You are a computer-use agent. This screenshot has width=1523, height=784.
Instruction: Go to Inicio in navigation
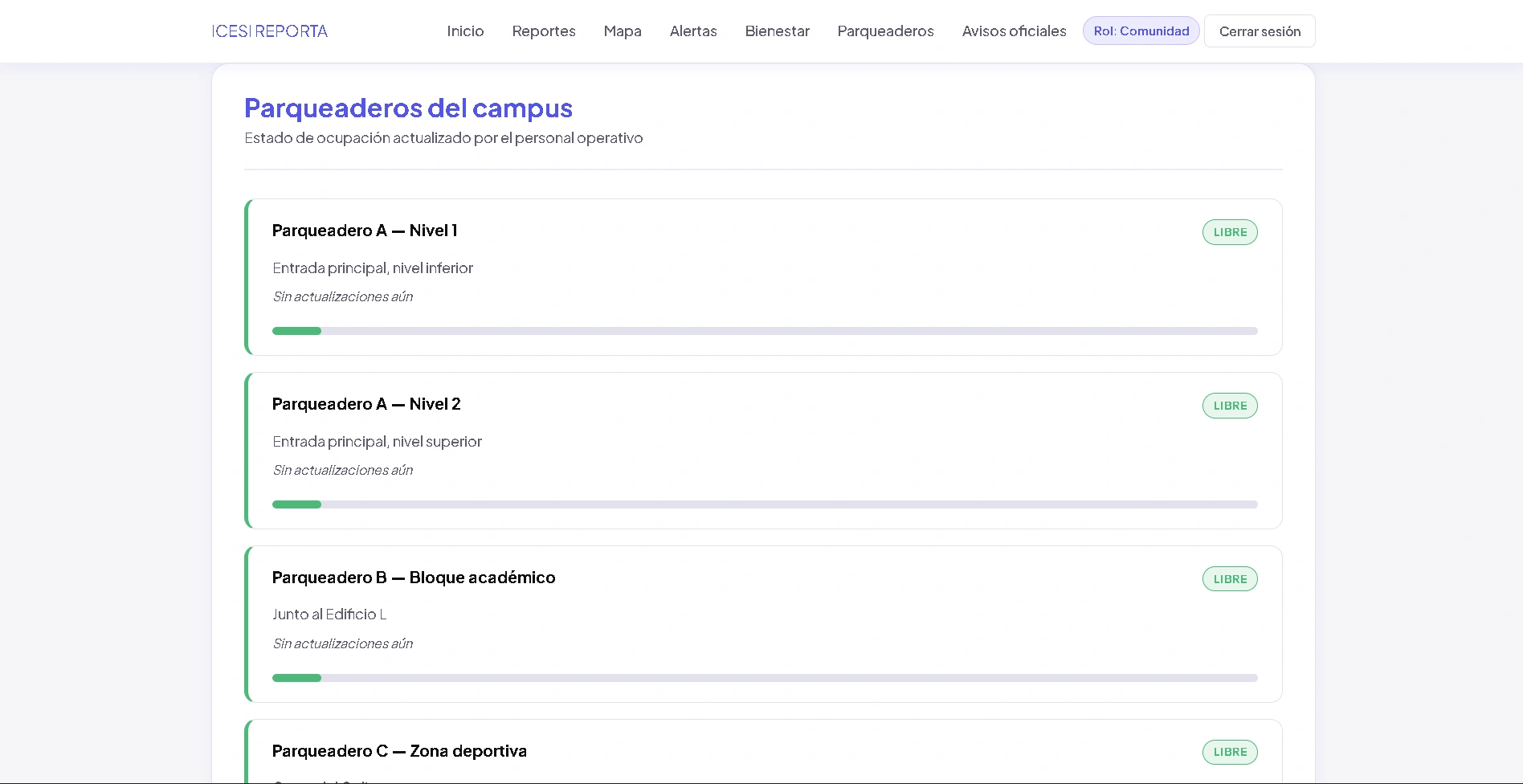465,31
